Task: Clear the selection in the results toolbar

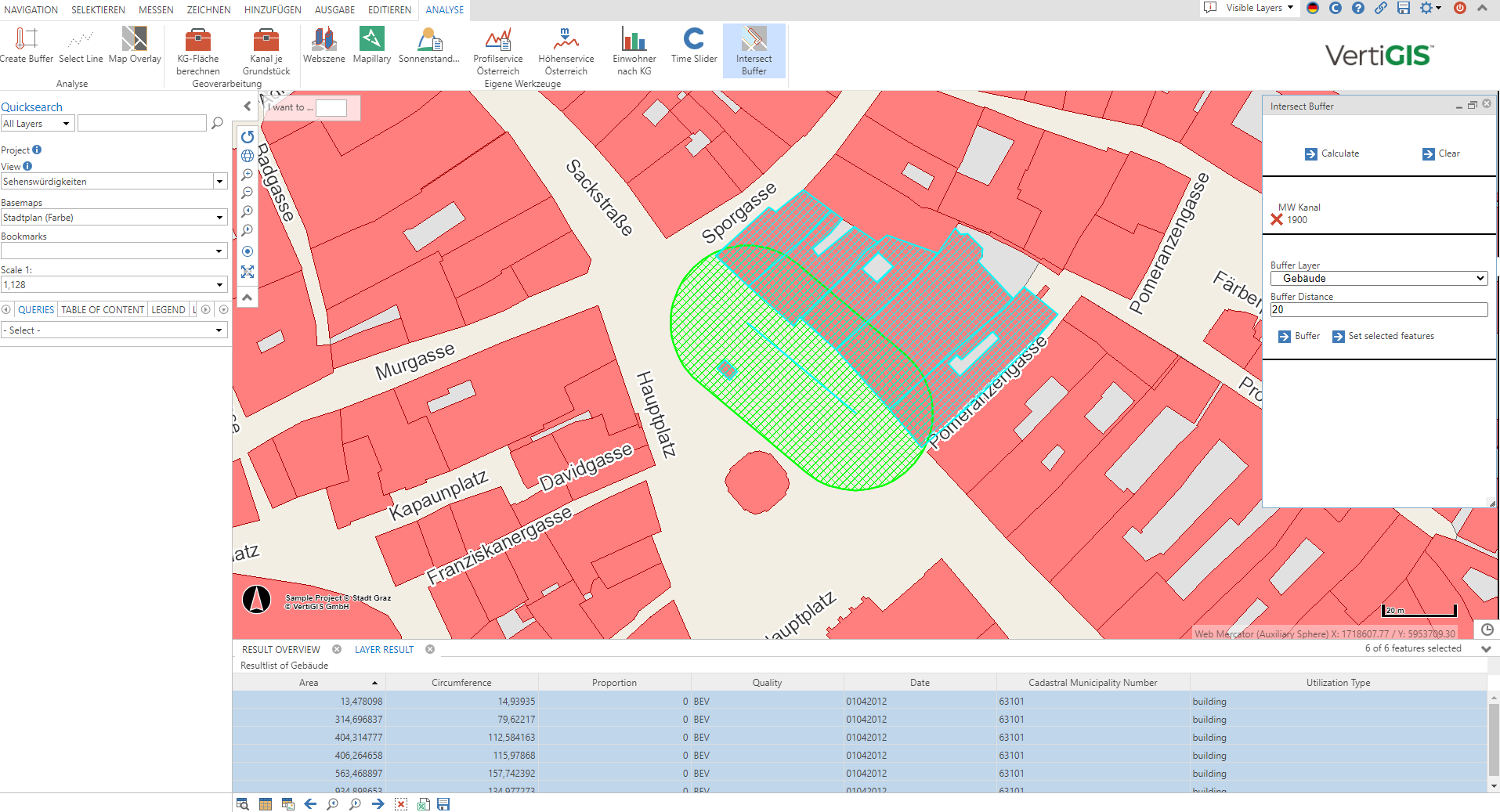Action: pos(401,804)
